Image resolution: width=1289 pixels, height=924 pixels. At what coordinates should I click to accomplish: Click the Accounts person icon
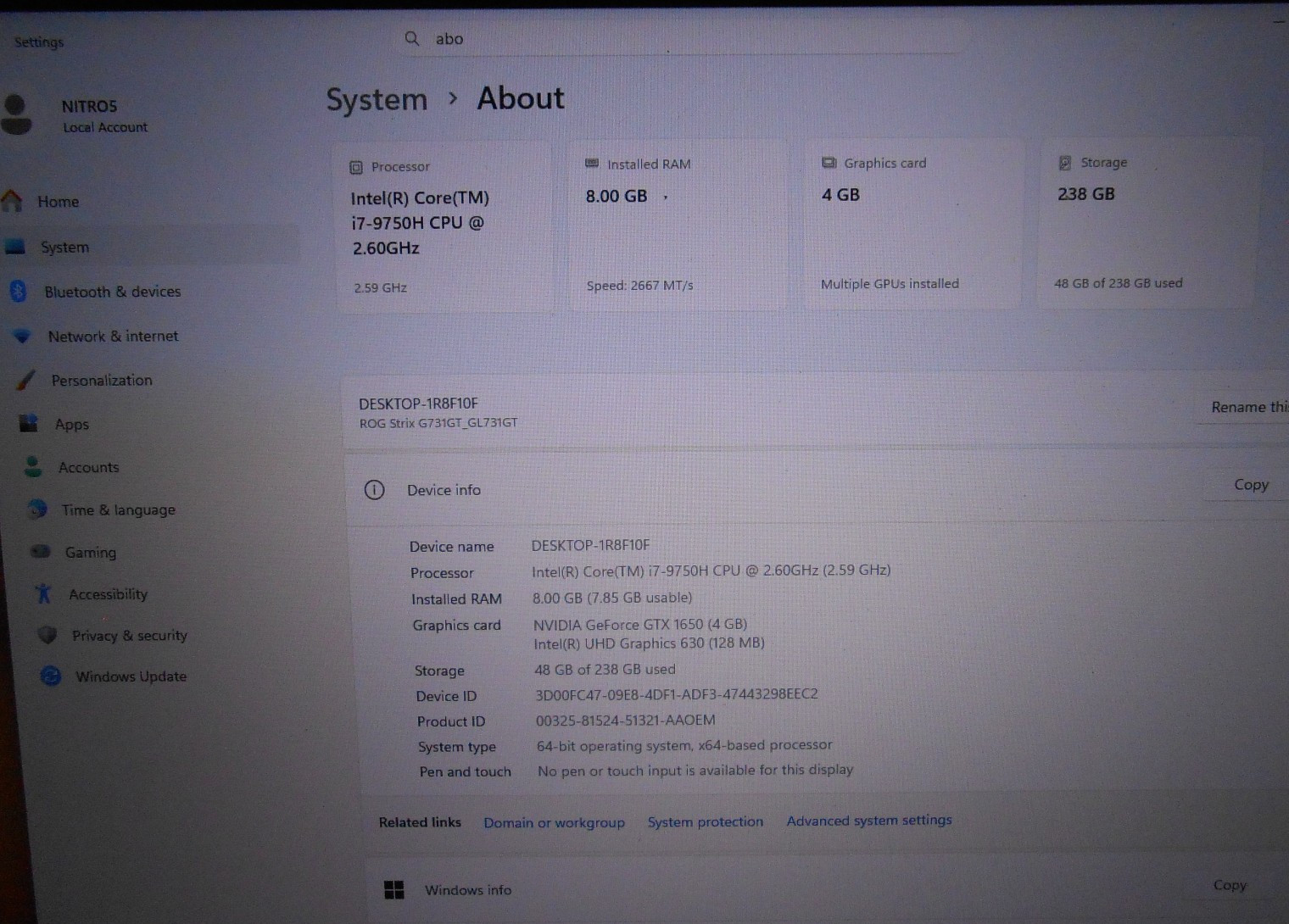33,466
